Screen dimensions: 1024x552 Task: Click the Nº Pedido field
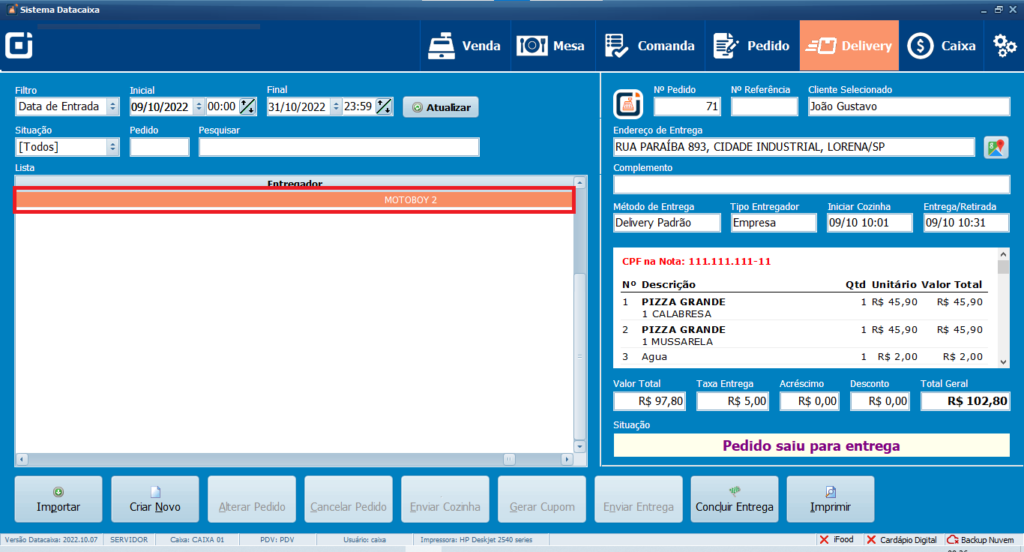pos(687,106)
